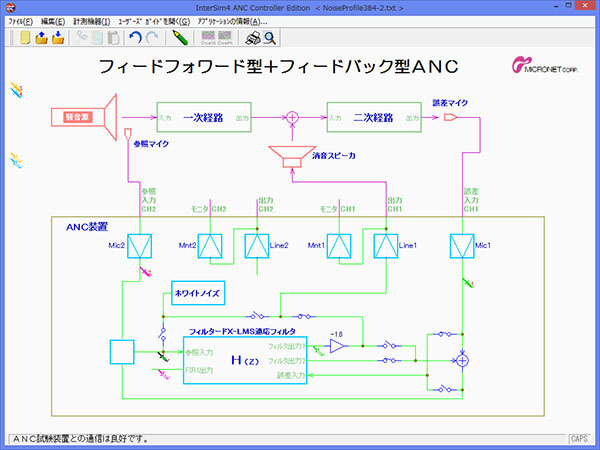The height and width of the screenshot is (450, 600).
Task: Select the 一次経路 primary path block
Action: click(x=204, y=117)
